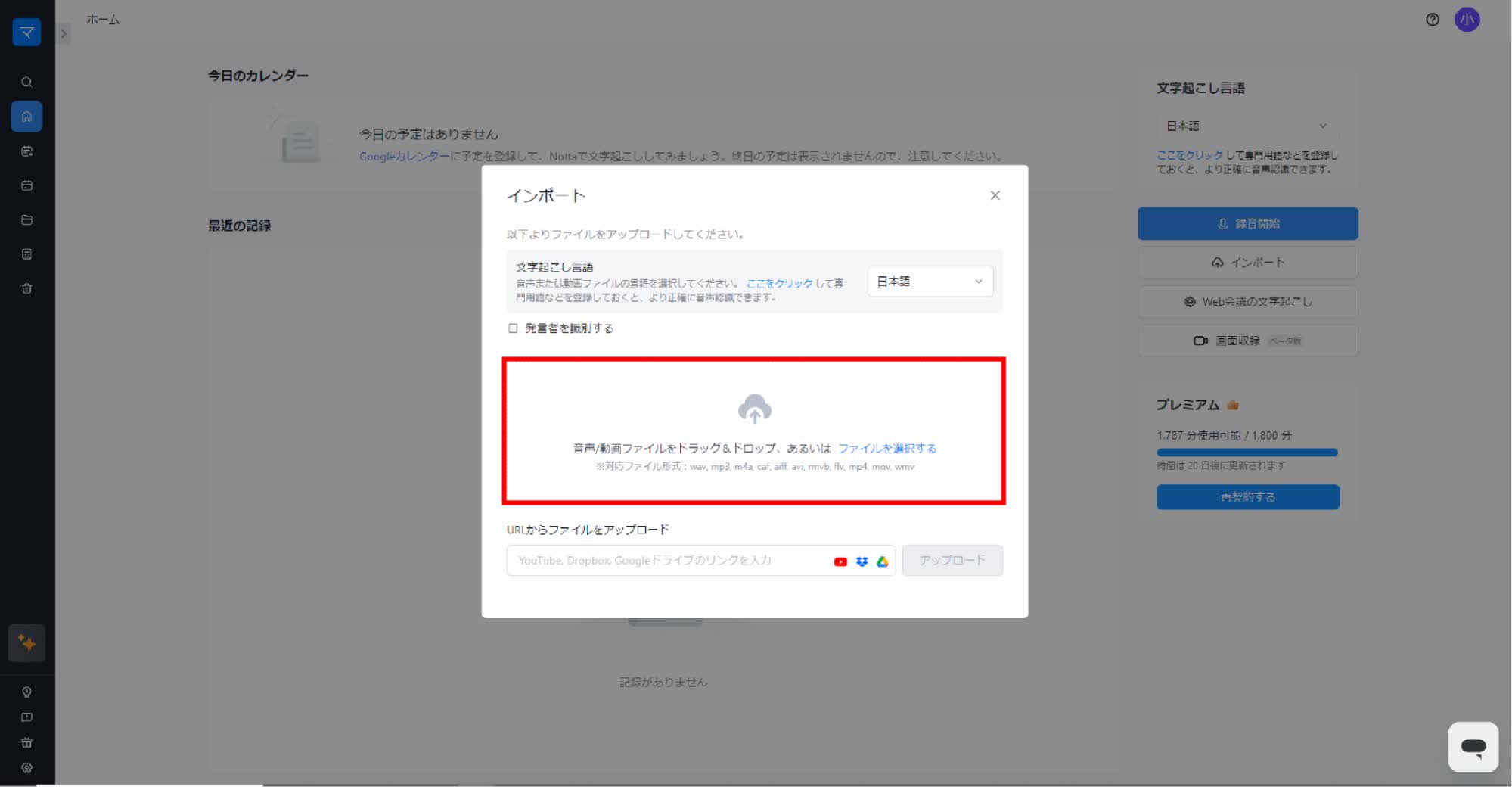This screenshot has height=787, width=1512.
Task: Open the settings gear icon in the sidebar
Action: click(26, 767)
